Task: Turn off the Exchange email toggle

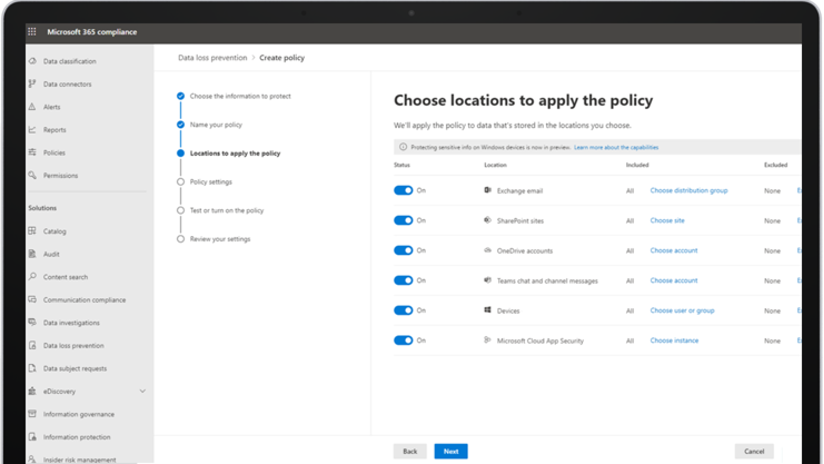Action: [404, 190]
